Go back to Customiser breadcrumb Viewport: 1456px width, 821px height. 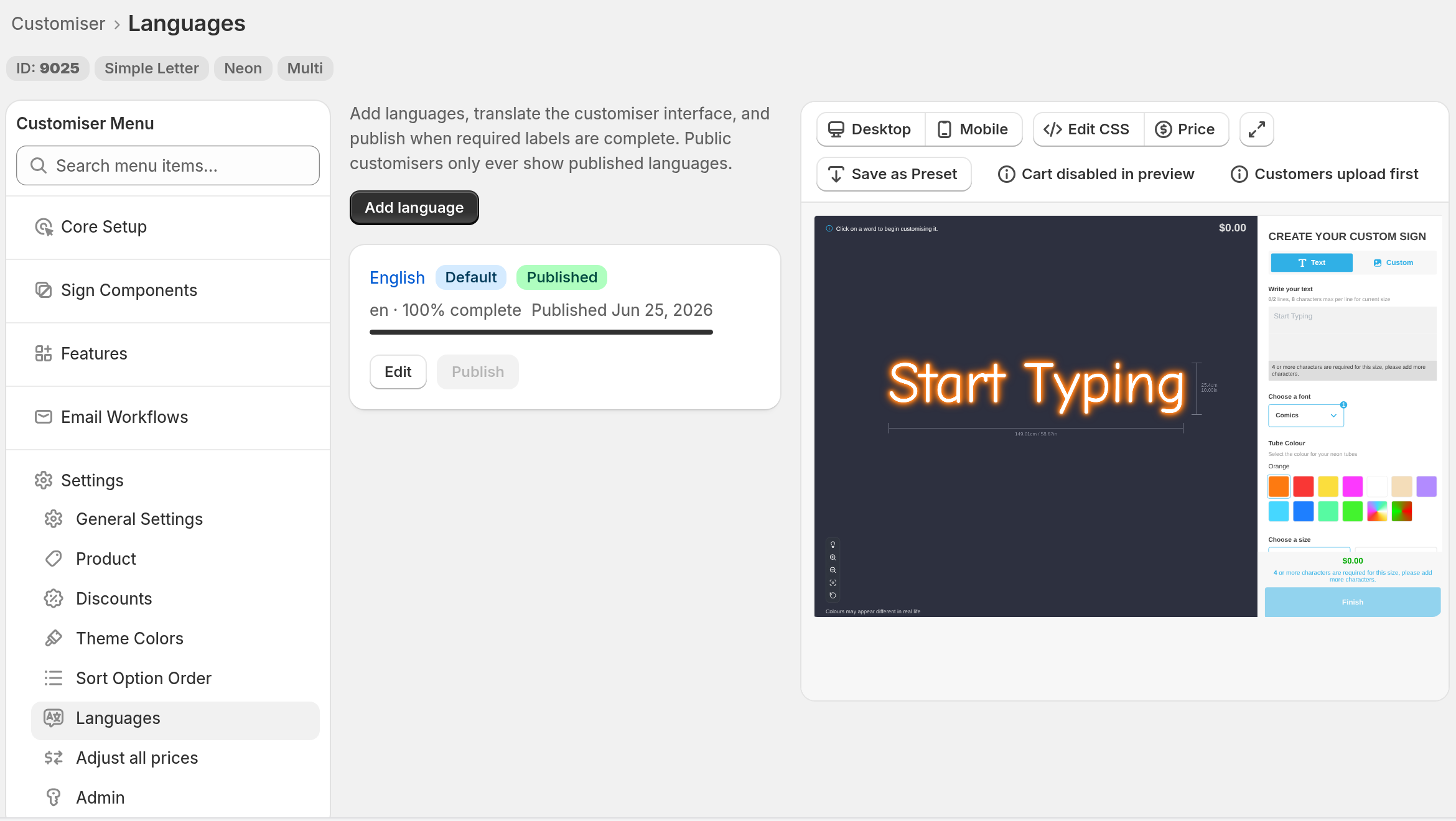58,24
